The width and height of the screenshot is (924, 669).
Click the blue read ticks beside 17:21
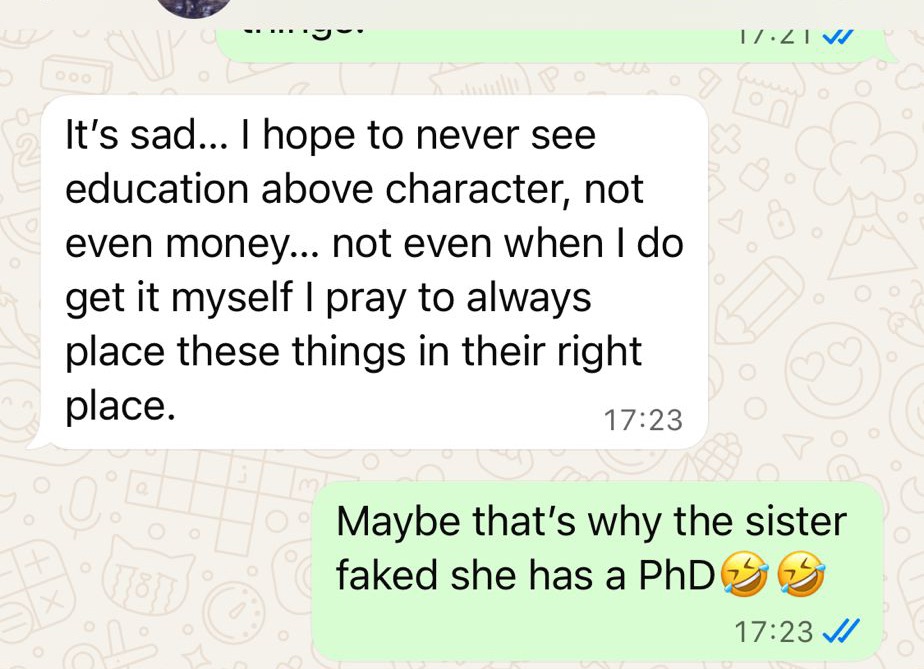pyautogui.click(x=837, y=37)
